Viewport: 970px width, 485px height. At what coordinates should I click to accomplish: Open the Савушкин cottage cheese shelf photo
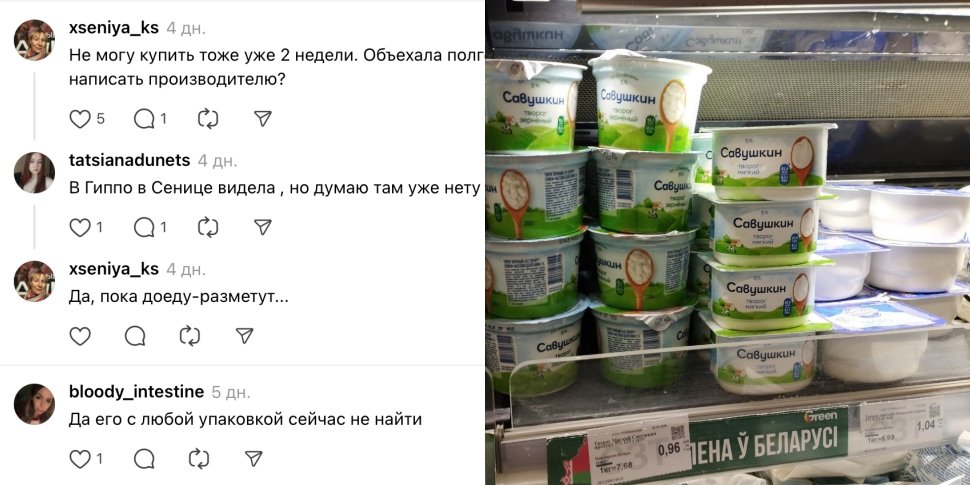click(x=728, y=242)
